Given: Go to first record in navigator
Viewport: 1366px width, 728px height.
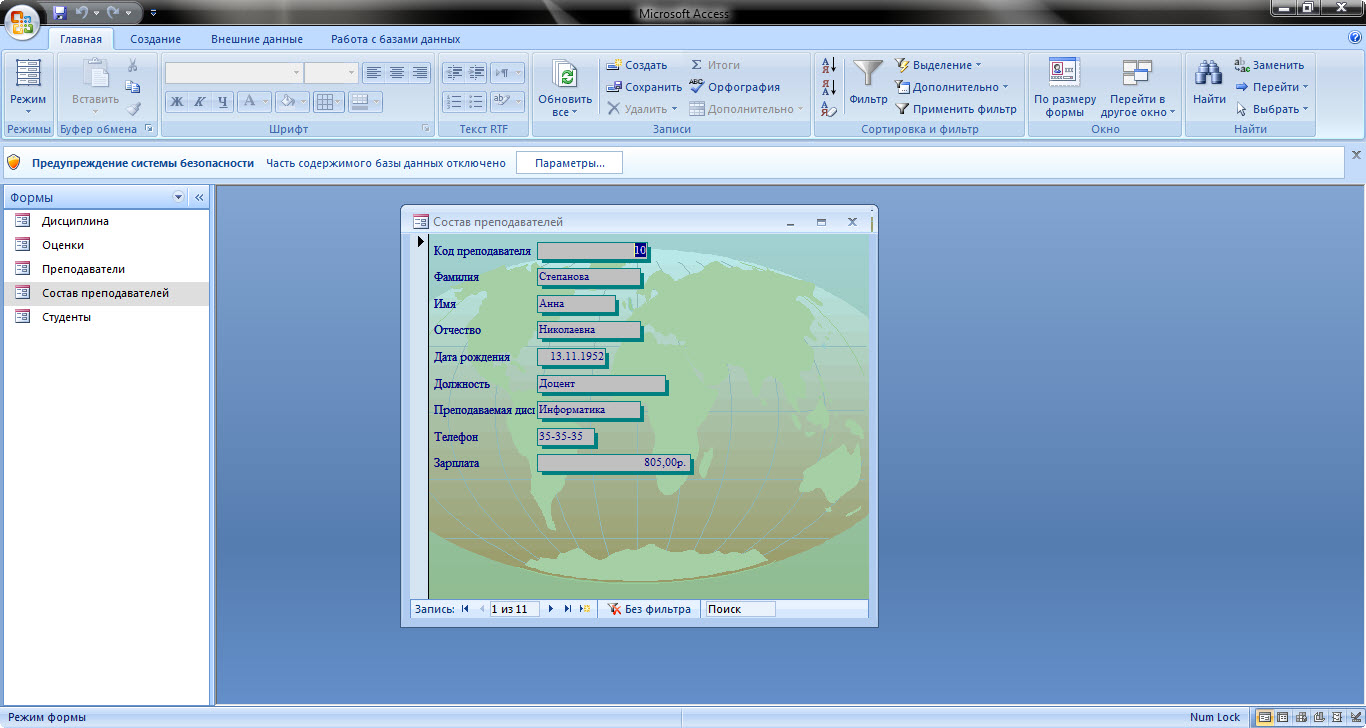Looking at the screenshot, I should pyautogui.click(x=465, y=609).
